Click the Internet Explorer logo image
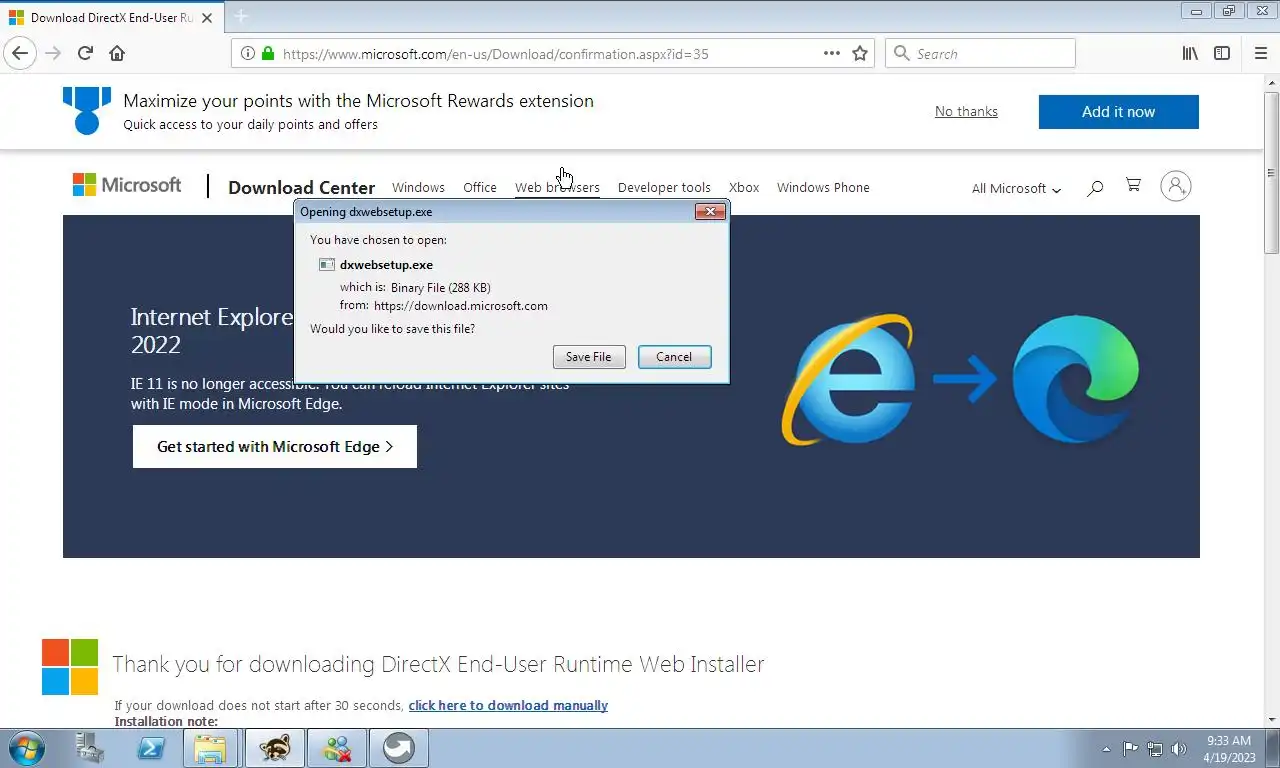 click(848, 380)
